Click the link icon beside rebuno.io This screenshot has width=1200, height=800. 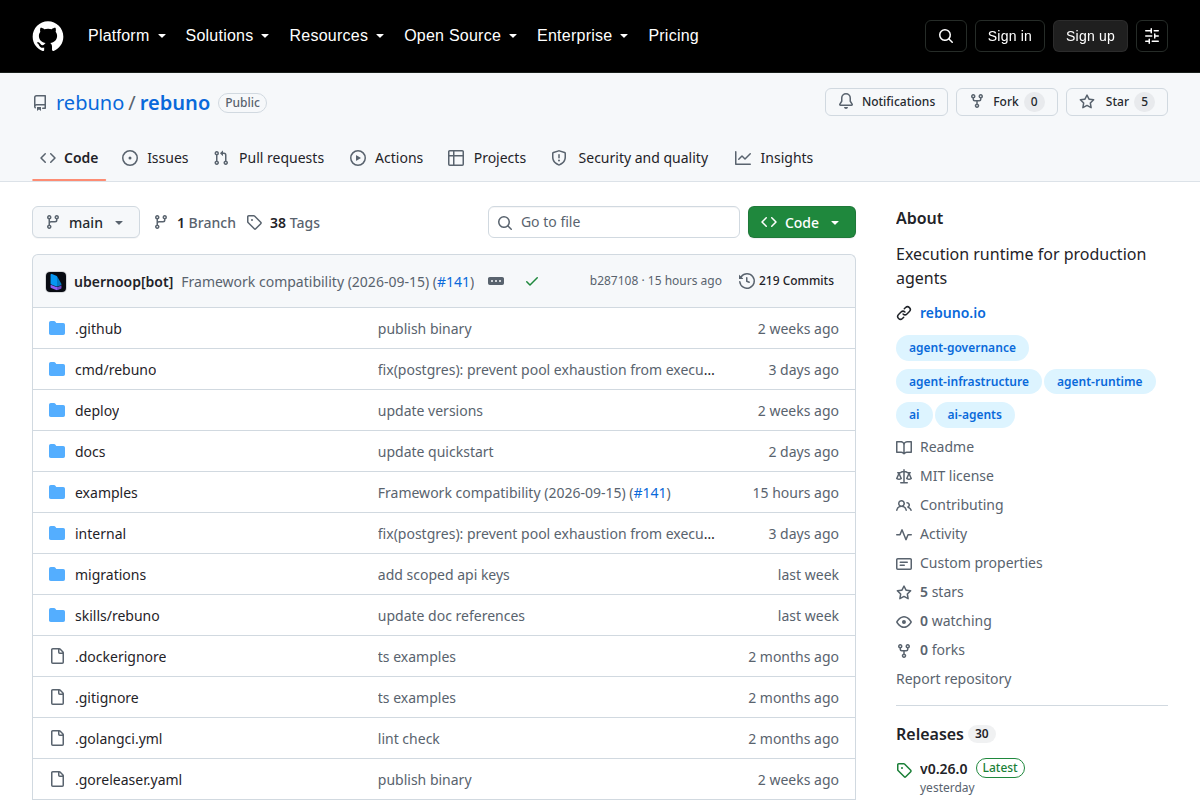[904, 313]
